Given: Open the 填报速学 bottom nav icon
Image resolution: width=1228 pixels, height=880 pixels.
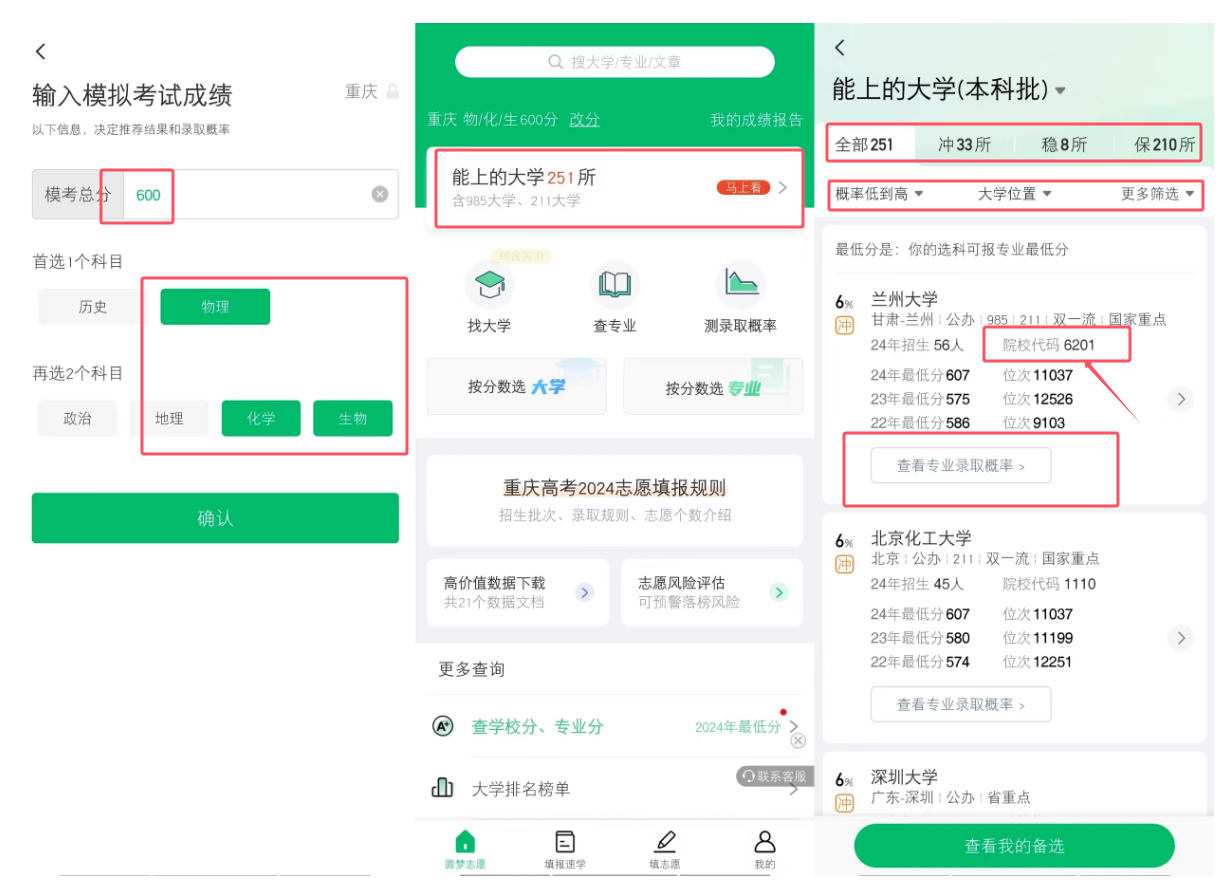Looking at the screenshot, I should tap(565, 842).
